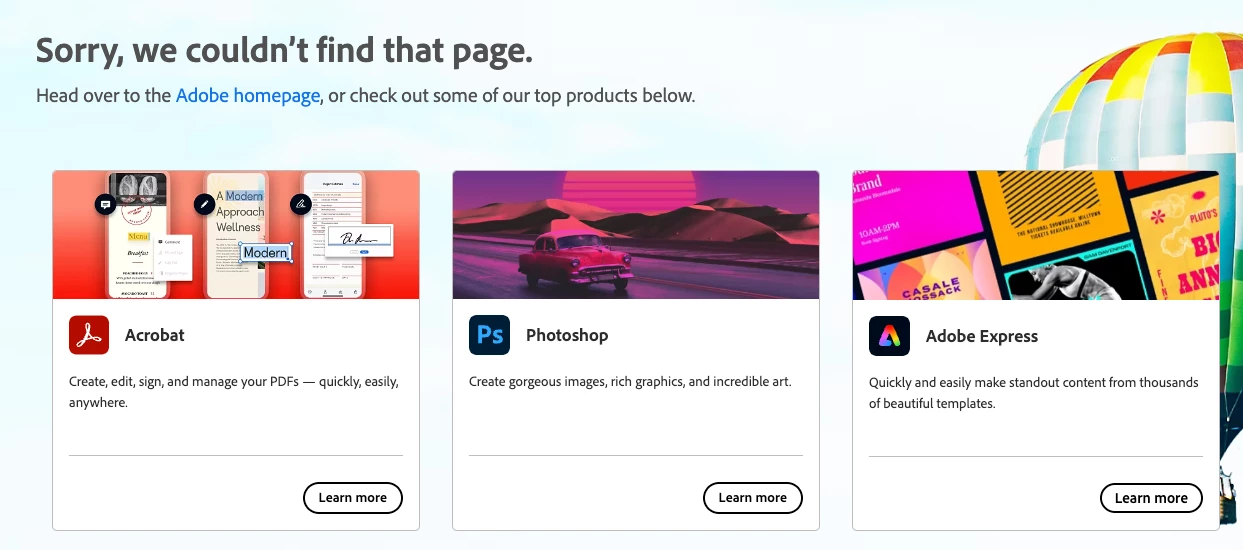Open the Adobe homepage link
The image size is (1243, 550).
(248, 96)
